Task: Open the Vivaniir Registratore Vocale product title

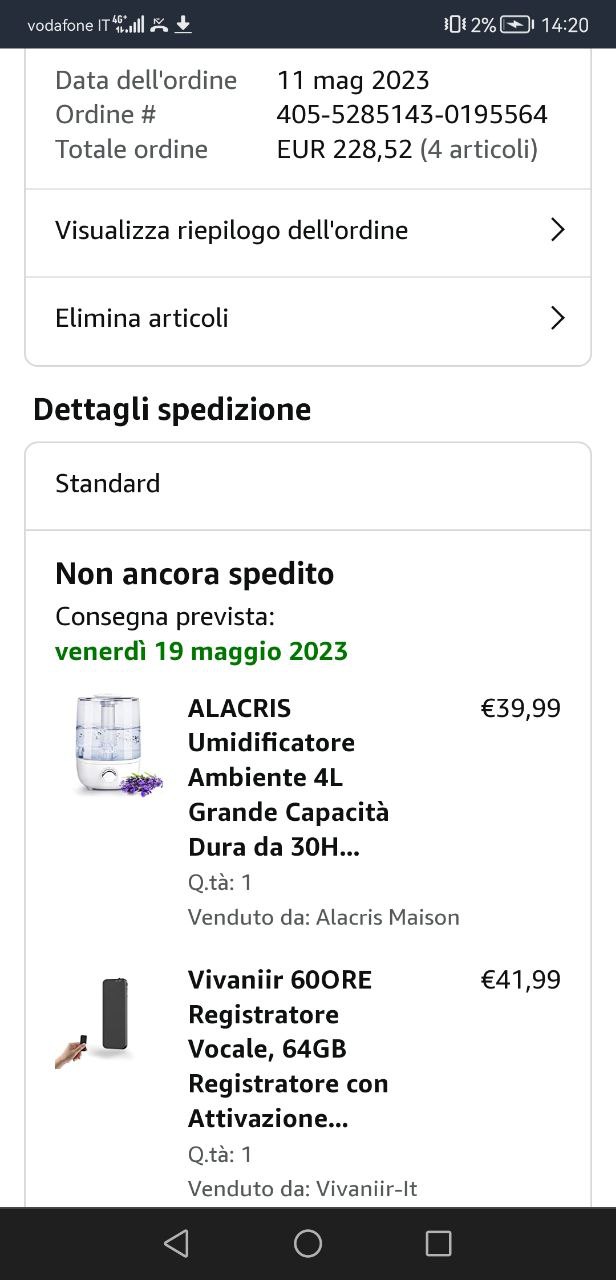Action: (288, 1049)
